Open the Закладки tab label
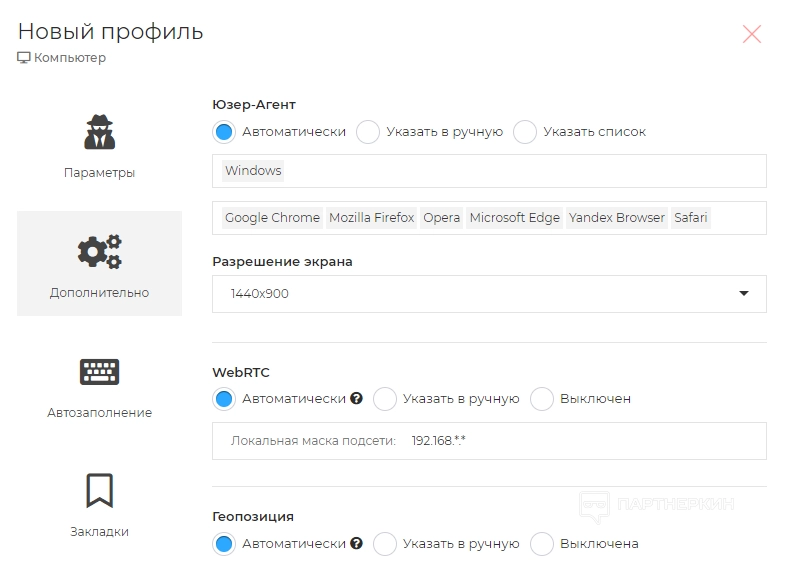This screenshot has height=576, width=785. [99, 532]
